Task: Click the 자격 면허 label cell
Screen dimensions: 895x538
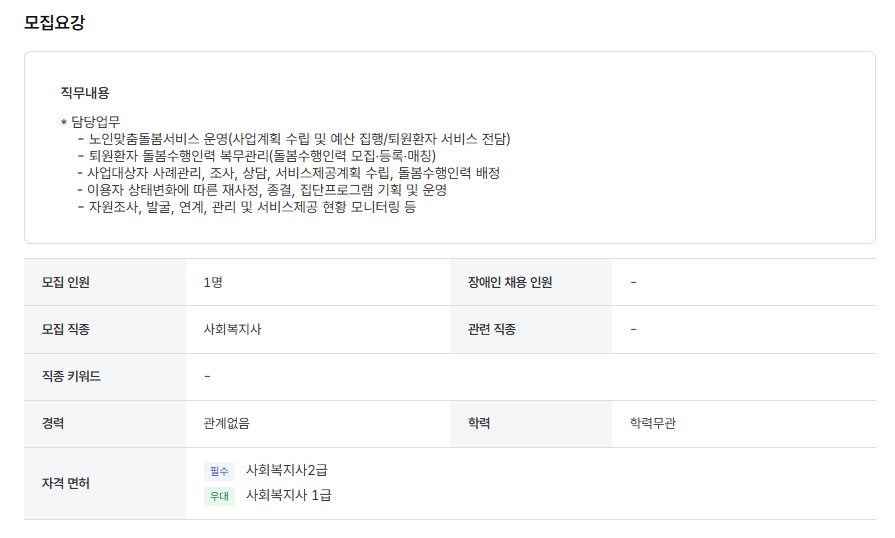Action: pos(105,484)
